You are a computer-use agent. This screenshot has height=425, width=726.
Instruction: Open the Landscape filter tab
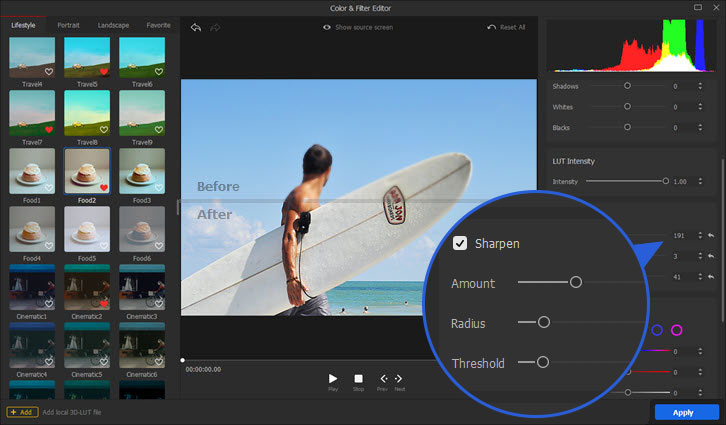point(113,24)
